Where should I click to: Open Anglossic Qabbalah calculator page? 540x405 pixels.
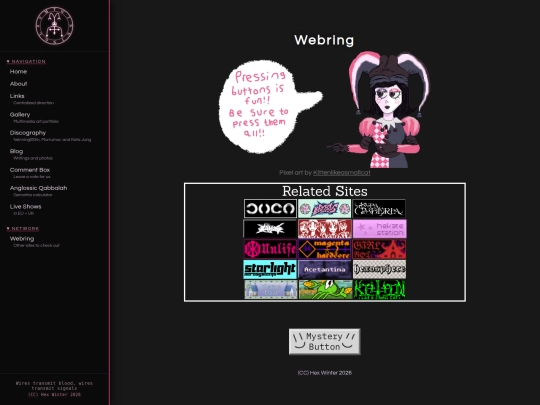pyautogui.click(x=39, y=188)
